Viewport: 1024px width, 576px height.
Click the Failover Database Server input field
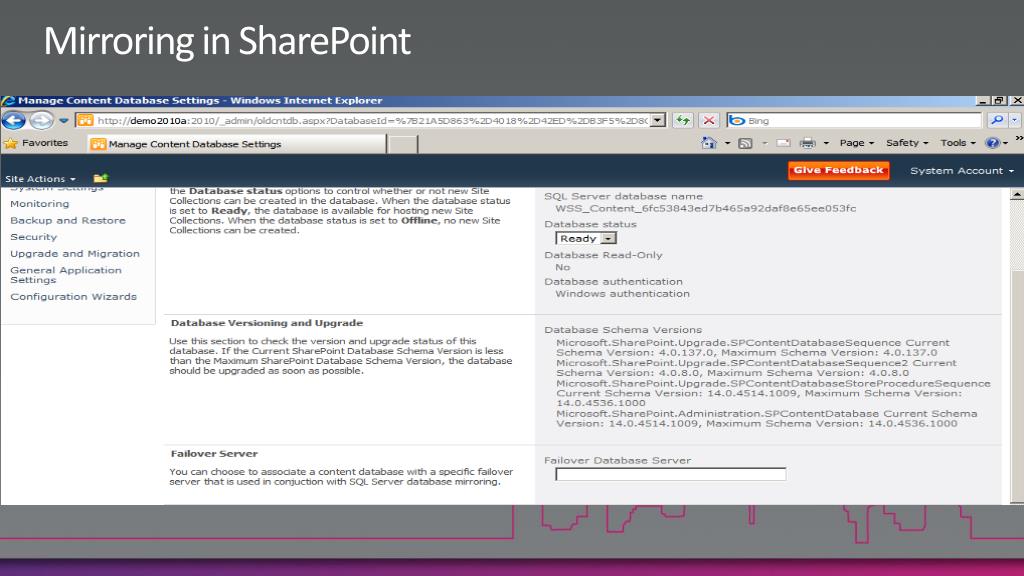tap(671, 474)
